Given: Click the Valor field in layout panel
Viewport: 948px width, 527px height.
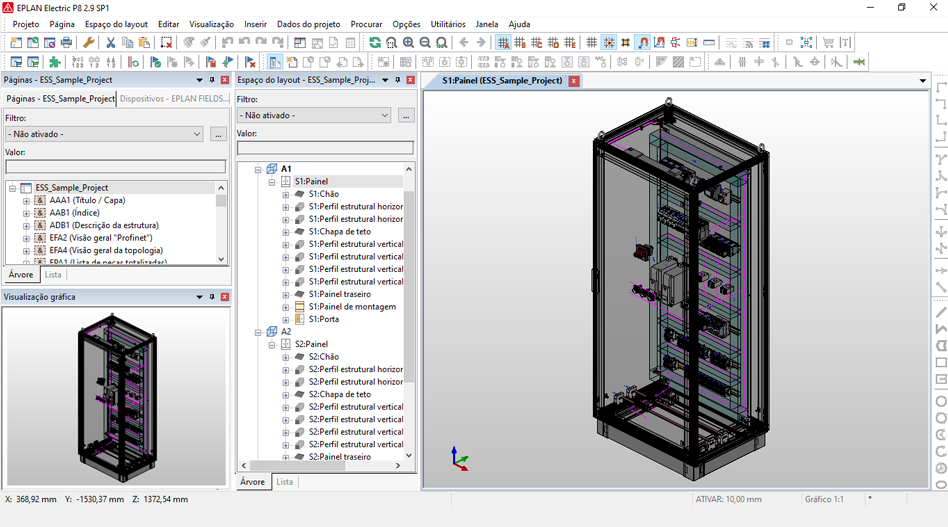Looking at the screenshot, I should point(325,148).
